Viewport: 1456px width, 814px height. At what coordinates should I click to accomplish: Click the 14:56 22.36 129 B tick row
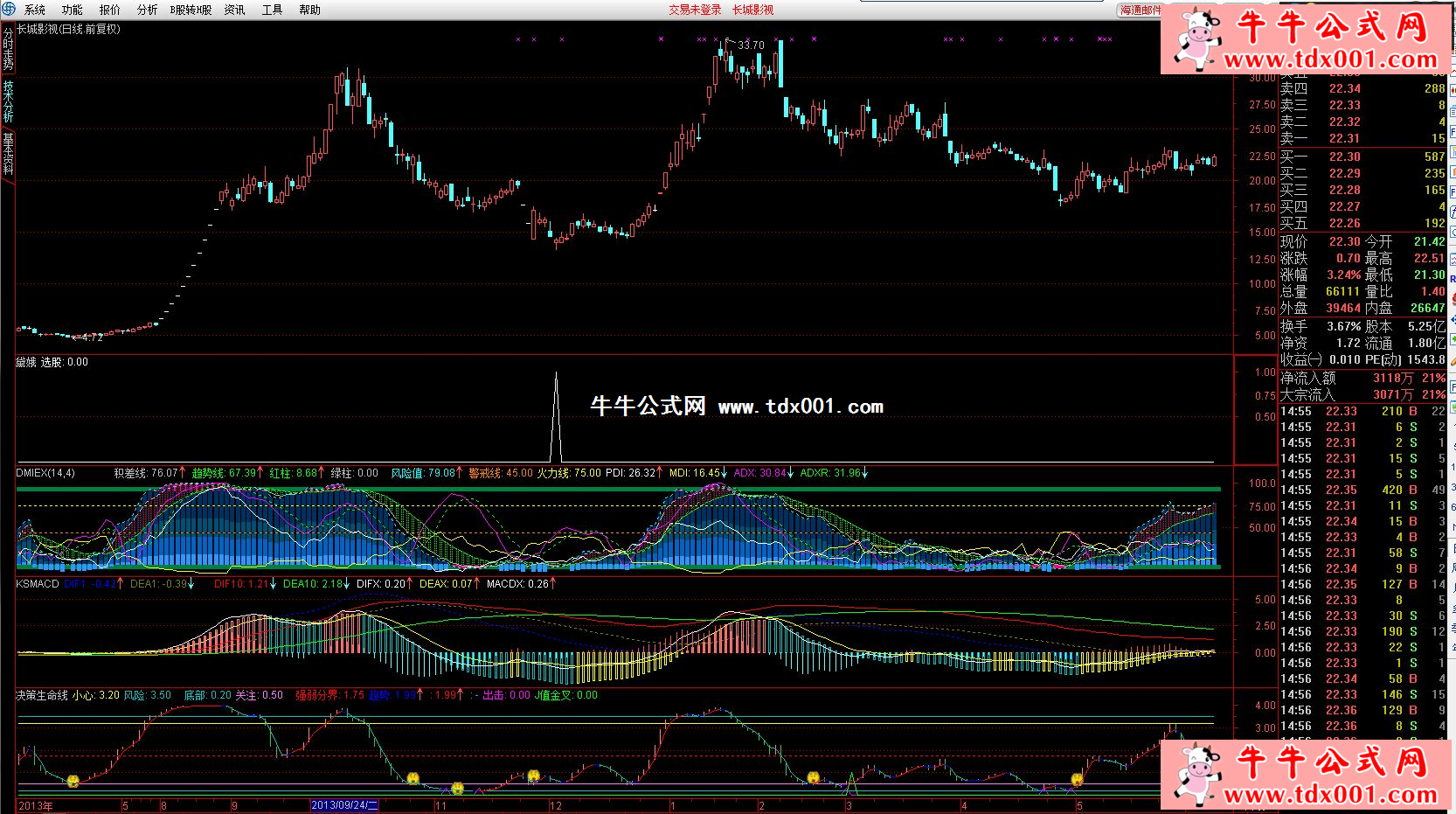click(x=1362, y=710)
